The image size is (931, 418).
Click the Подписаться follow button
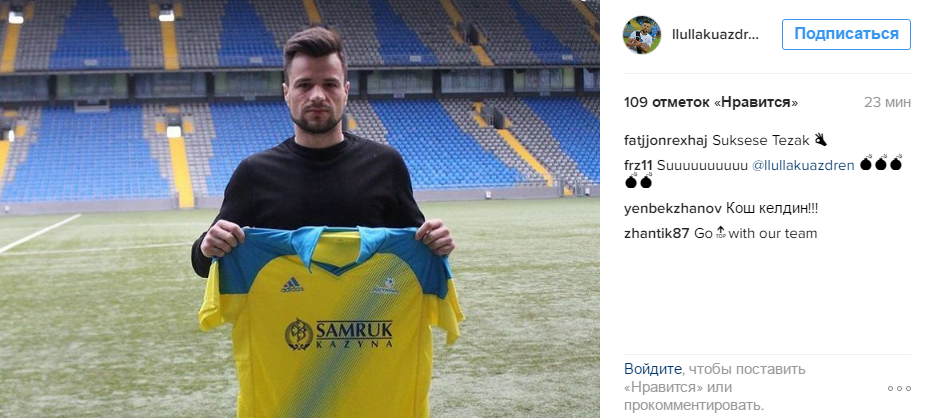coord(846,34)
